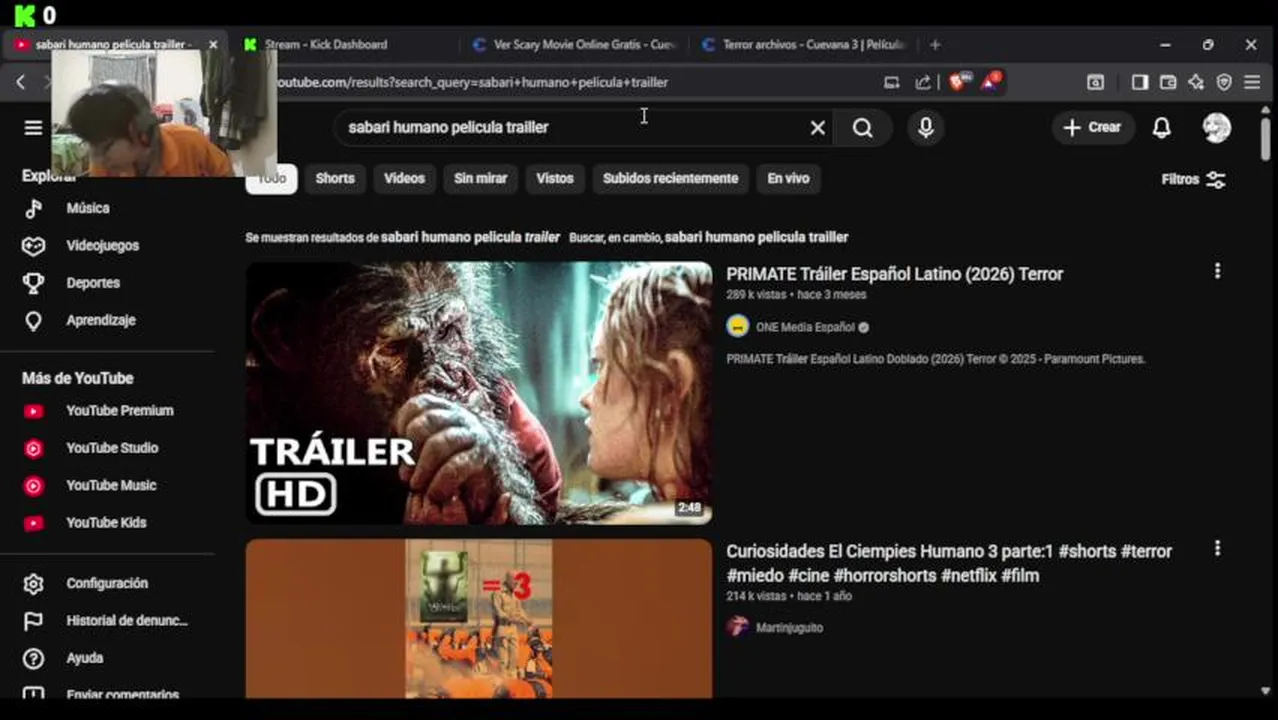The width and height of the screenshot is (1278, 720).
Task: Open the Brave wallet icon
Action: click(x=1167, y=82)
